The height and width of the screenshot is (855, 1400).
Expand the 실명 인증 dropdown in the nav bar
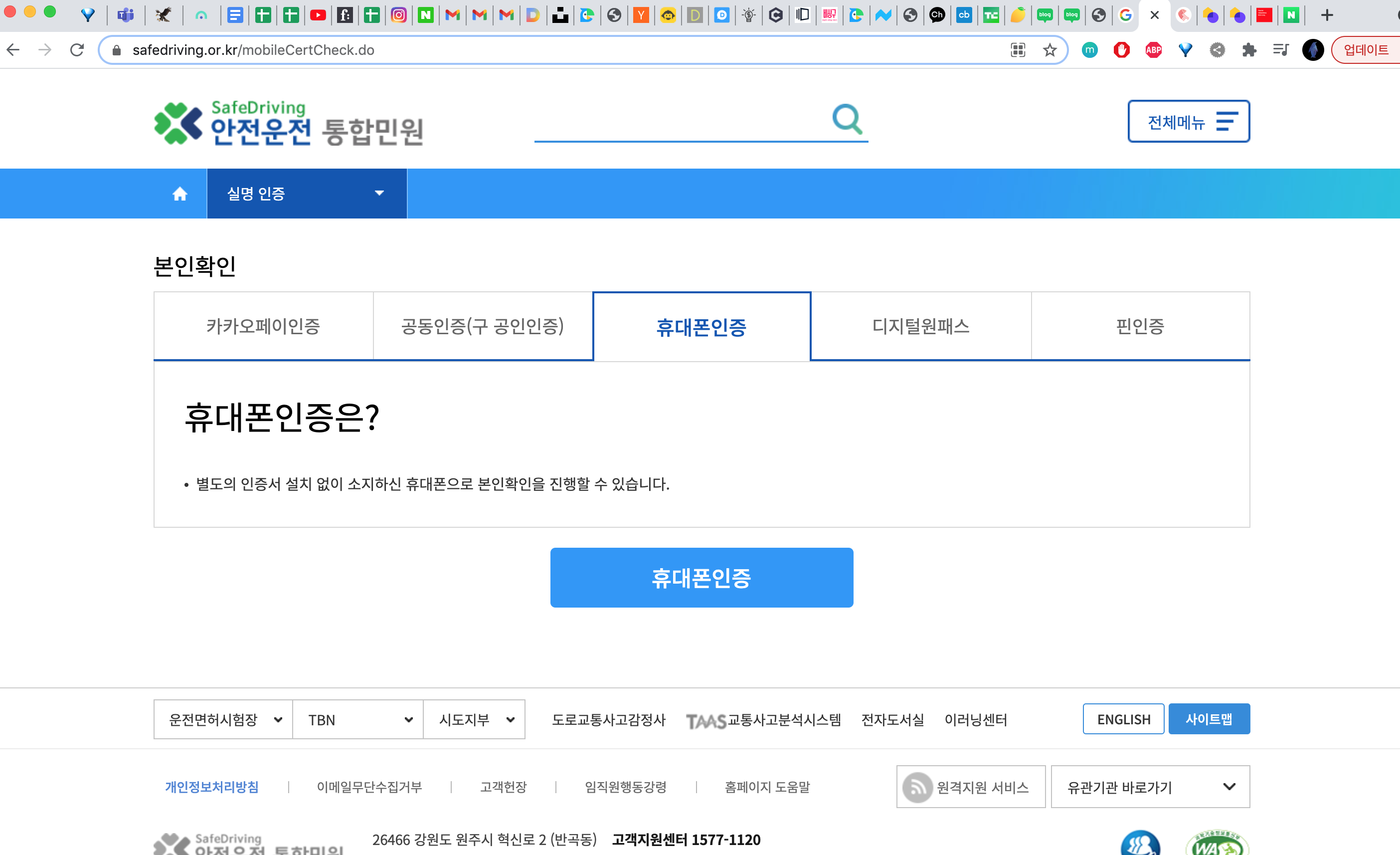click(x=307, y=194)
